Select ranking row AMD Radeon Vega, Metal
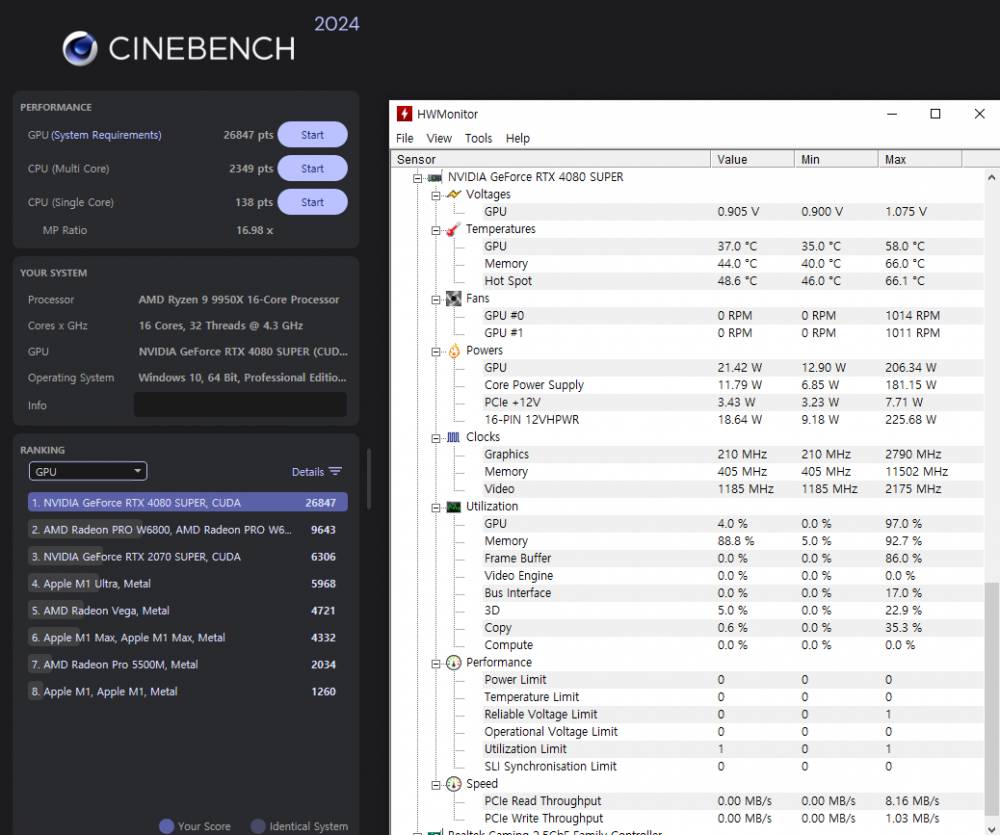The height and width of the screenshot is (835, 1000). 188,610
